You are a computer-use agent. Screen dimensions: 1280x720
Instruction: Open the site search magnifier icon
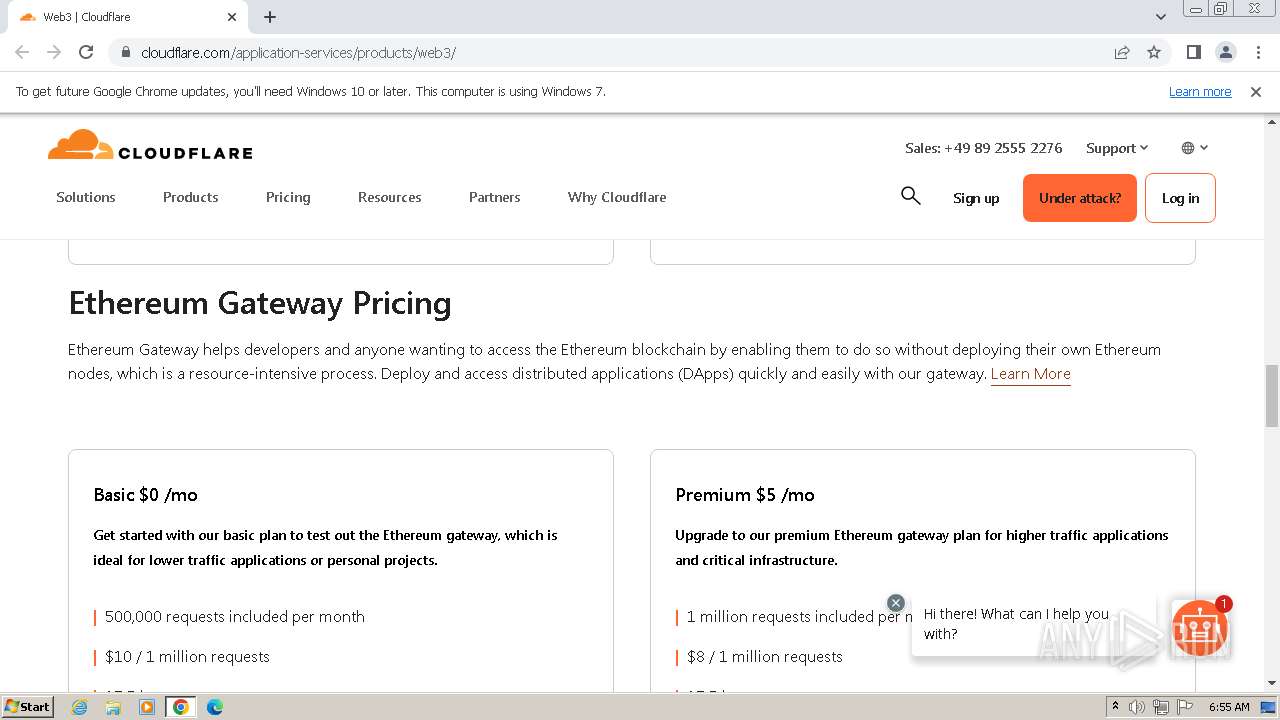[x=910, y=196]
